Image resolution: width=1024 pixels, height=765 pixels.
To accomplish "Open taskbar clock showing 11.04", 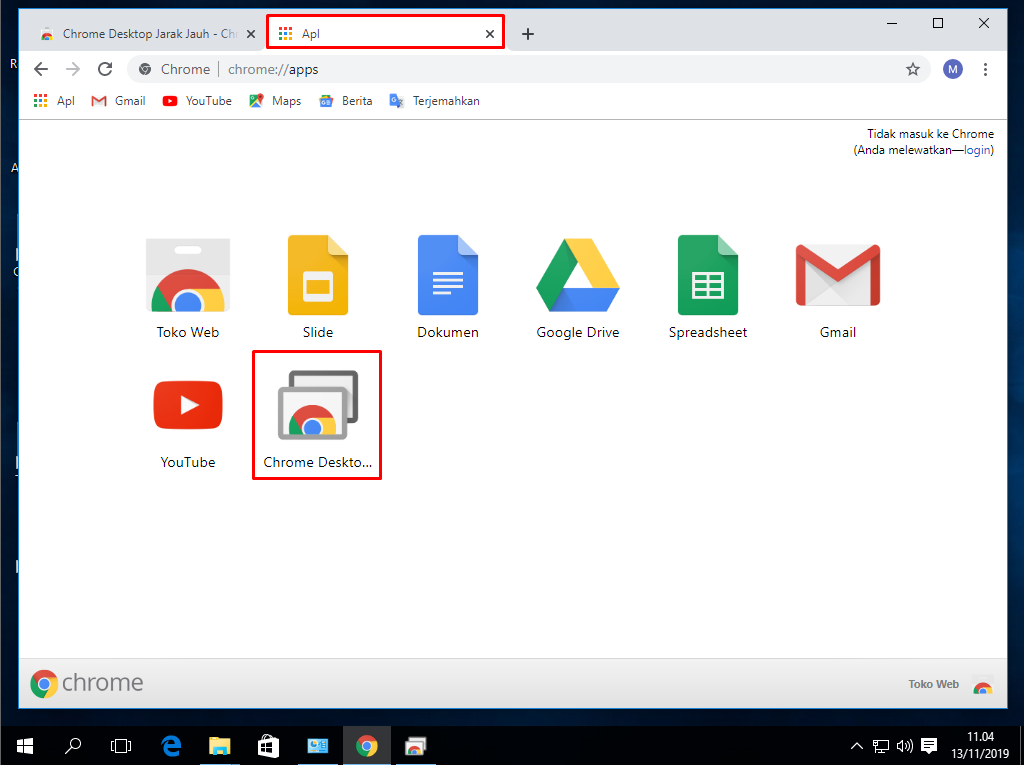I will click(980, 745).
